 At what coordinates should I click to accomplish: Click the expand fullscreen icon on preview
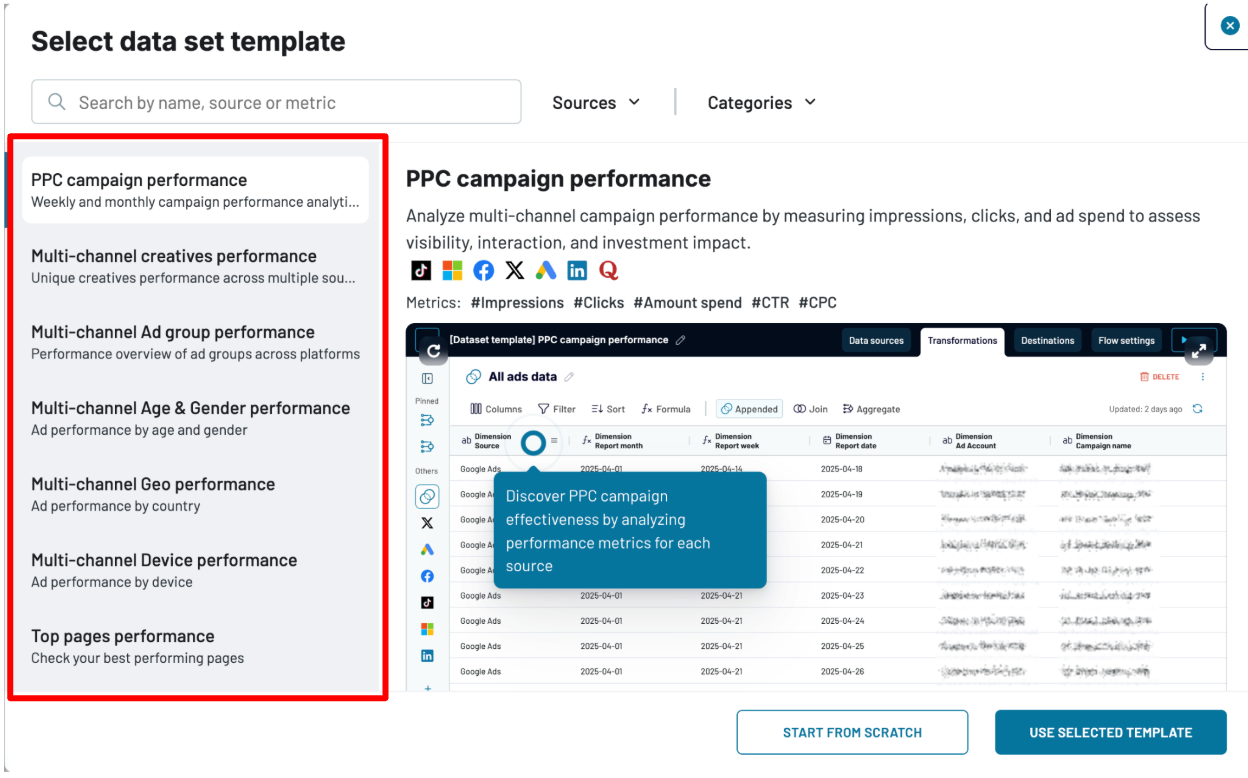point(1200,350)
